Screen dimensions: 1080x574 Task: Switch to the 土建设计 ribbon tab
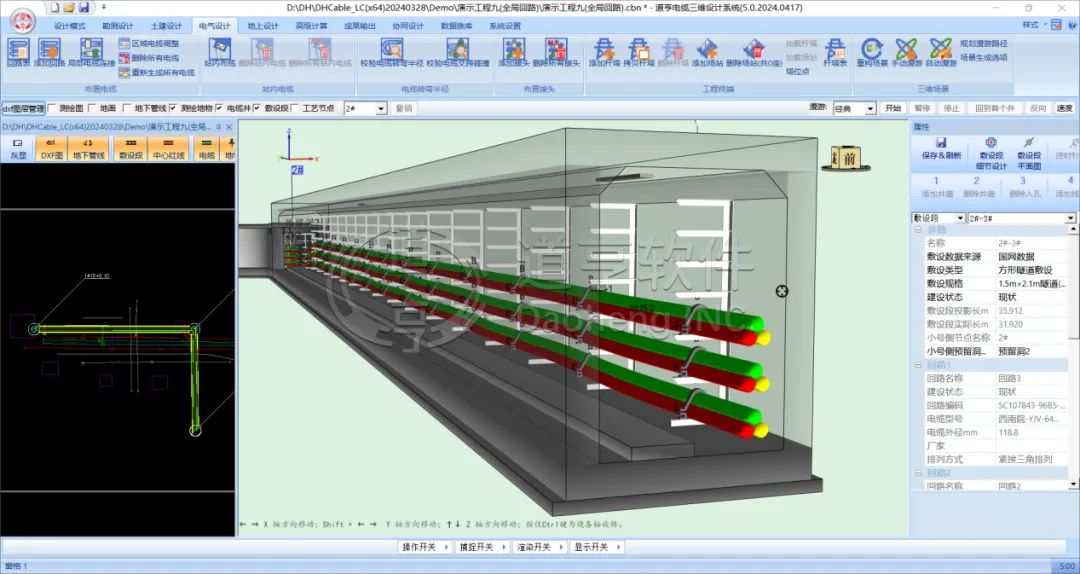pyautogui.click(x=166, y=26)
